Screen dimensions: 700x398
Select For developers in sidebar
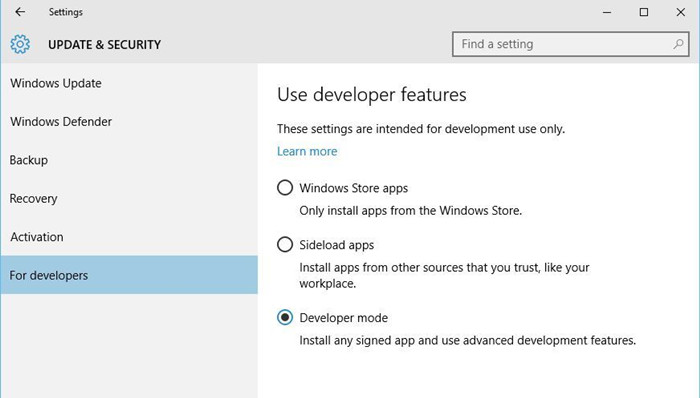click(x=129, y=275)
